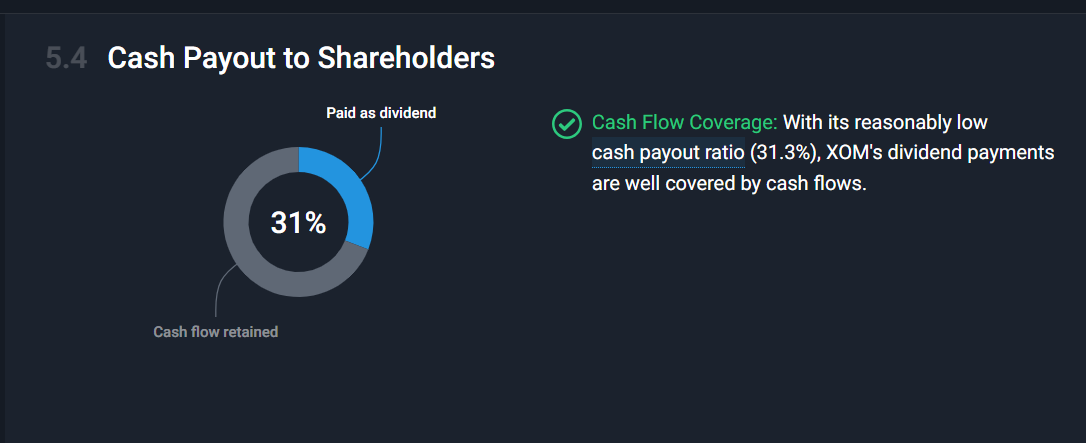Click the 31% value in donut center
This screenshot has height=443, width=1086.
coord(298,223)
